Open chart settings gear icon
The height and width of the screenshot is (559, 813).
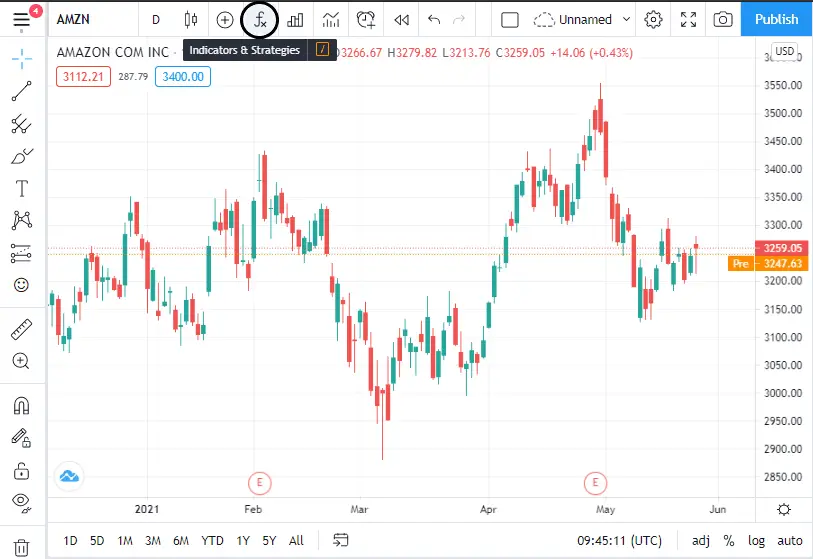click(653, 20)
